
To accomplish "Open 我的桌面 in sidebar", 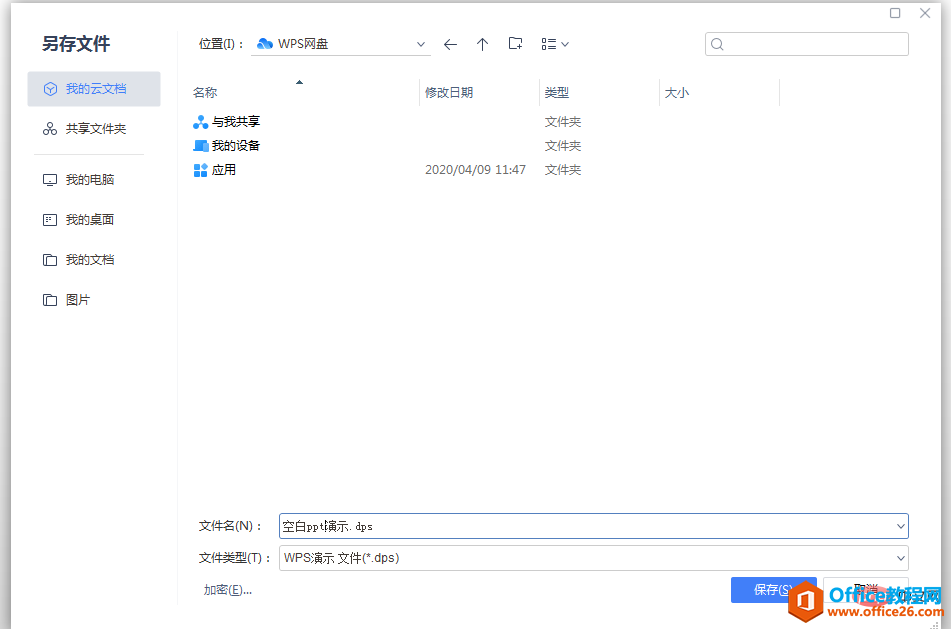I will click(94, 220).
